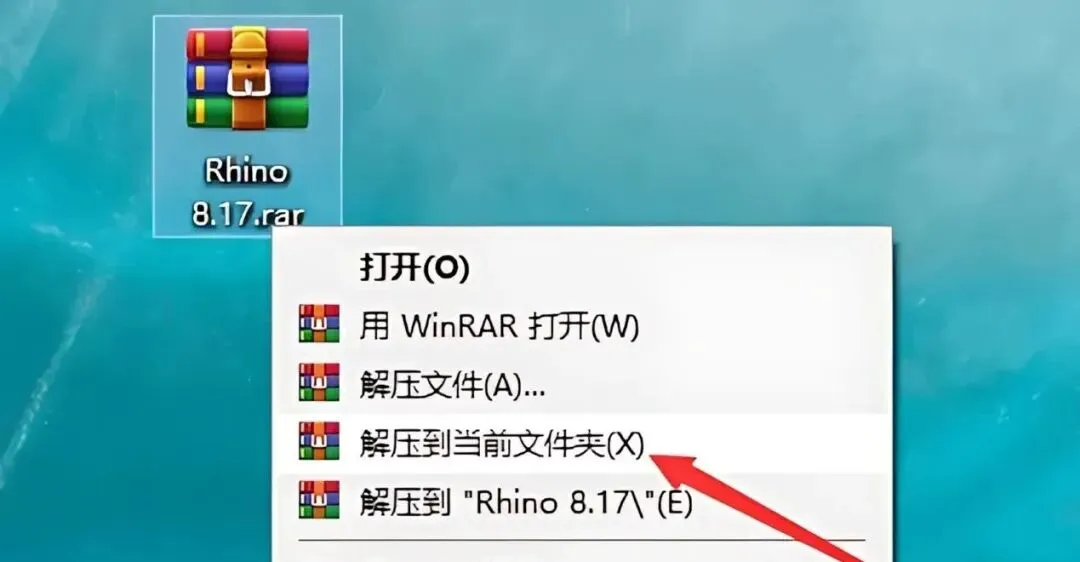Click the green book of the archive icon
The height and width of the screenshot is (562, 1080).
[x=247, y=112]
